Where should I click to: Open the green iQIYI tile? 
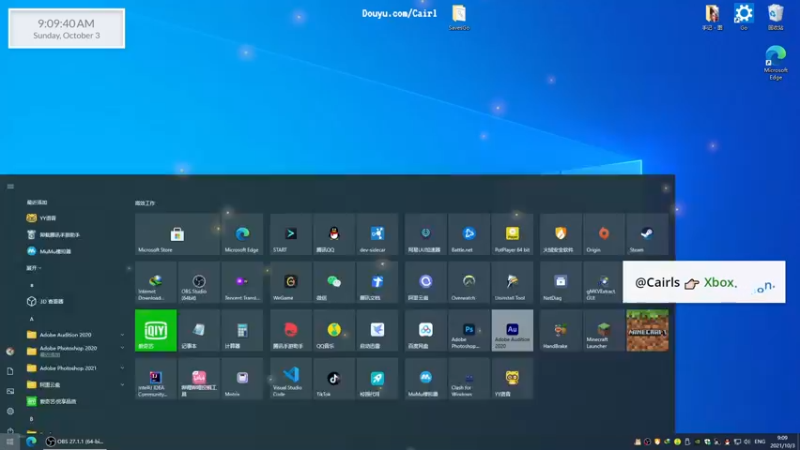(156, 330)
